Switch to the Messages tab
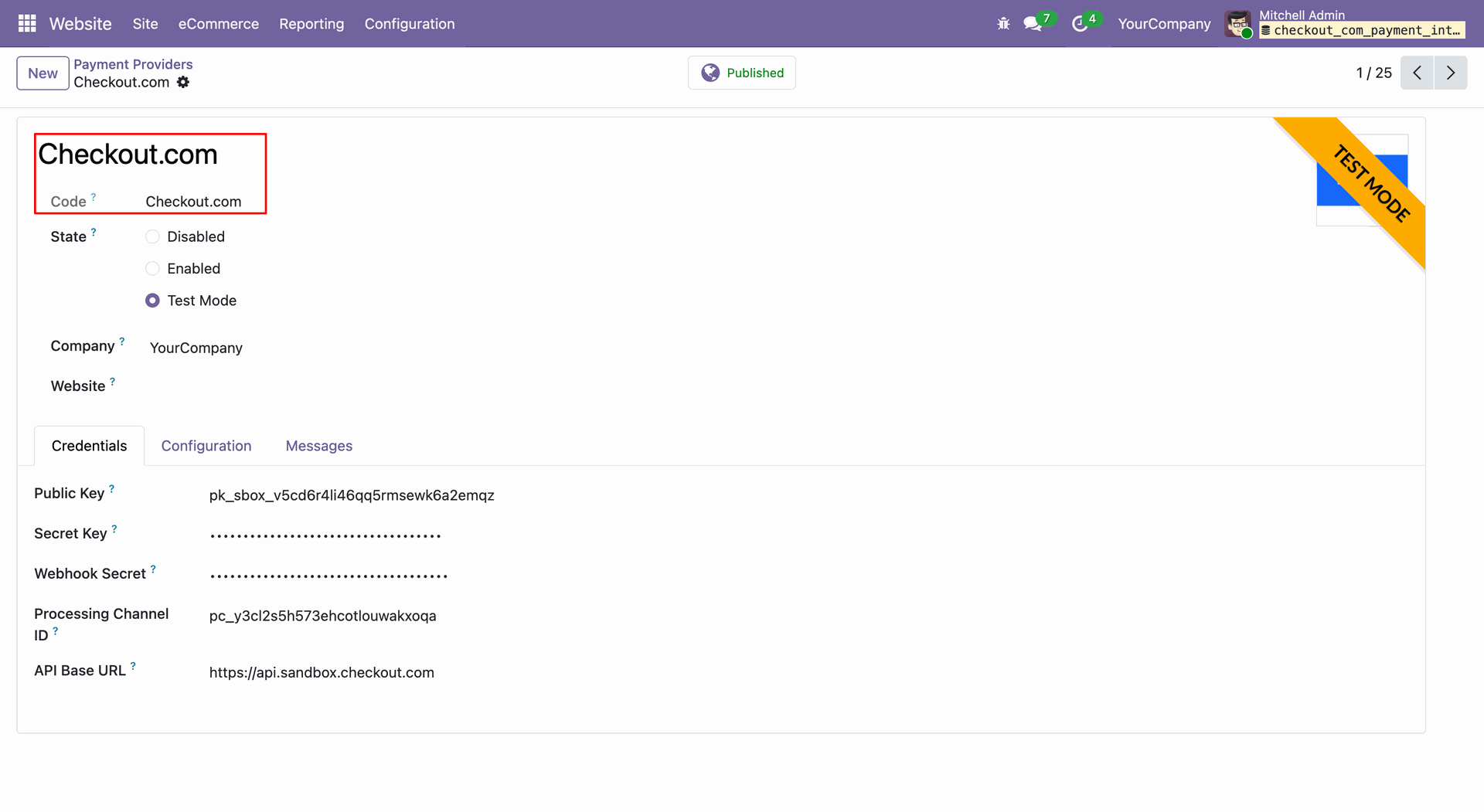The image size is (1484, 812). [x=319, y=446]
